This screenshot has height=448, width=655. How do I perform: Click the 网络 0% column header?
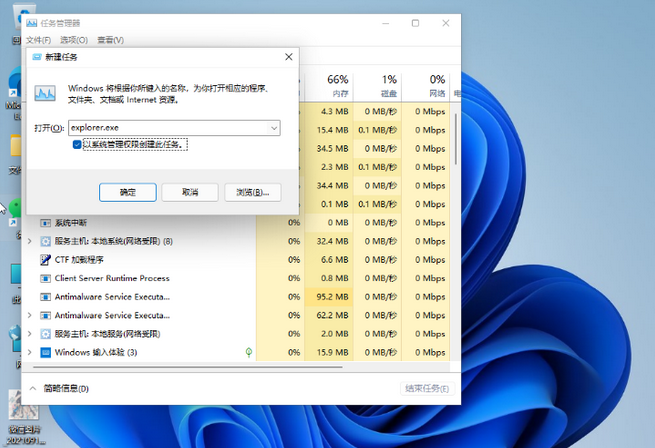pos(426,86)
